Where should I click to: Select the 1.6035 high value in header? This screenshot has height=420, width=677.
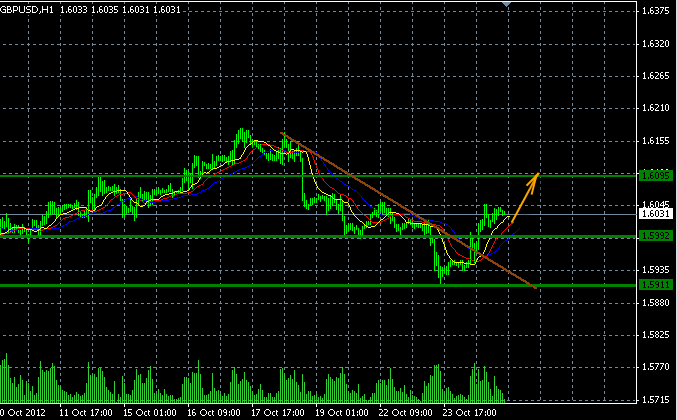click(104, 9)
